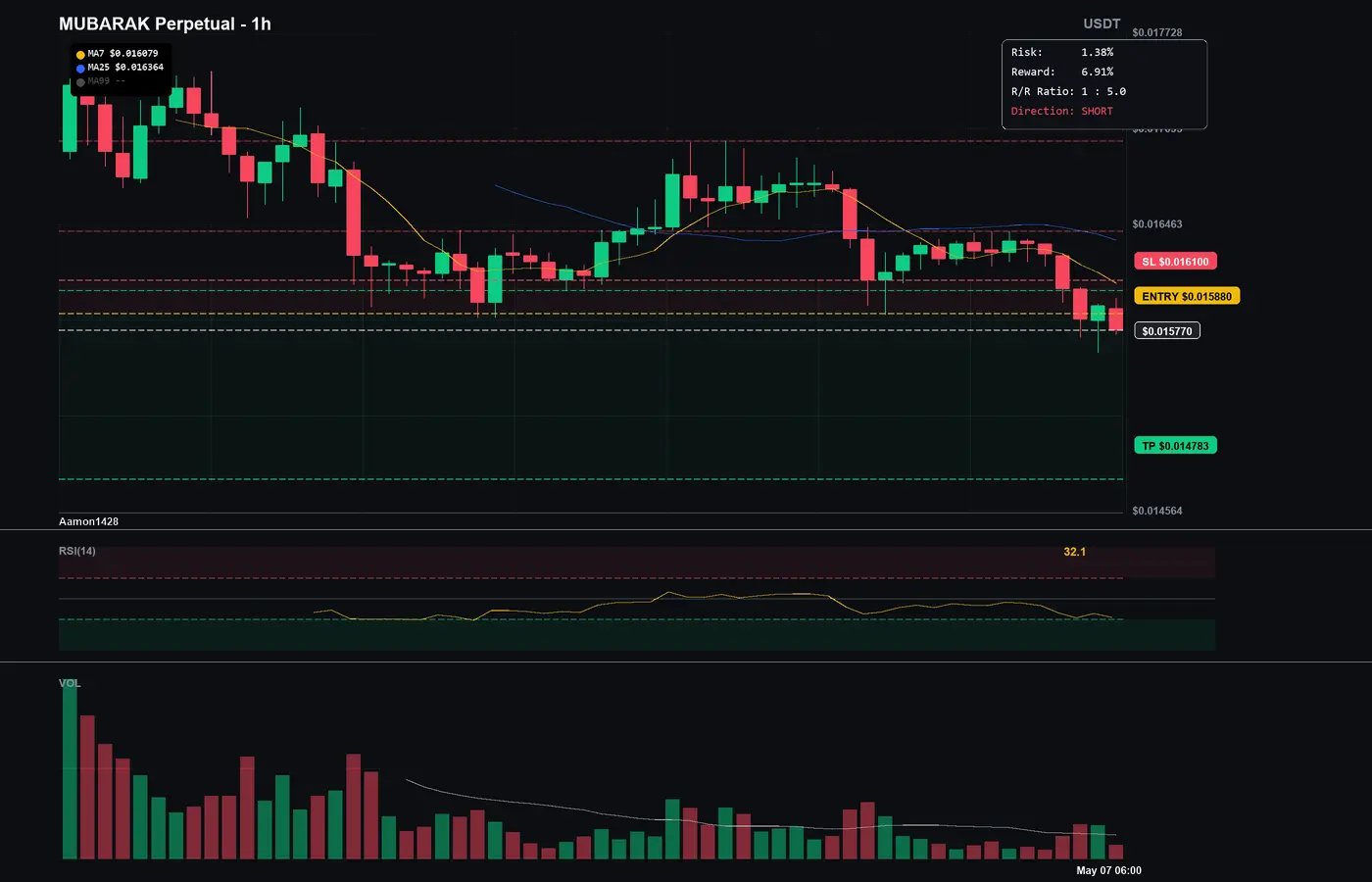Click the Risk 1.38% value
Viewport: 1372px width, 882px height.
tap(1098, 52)
